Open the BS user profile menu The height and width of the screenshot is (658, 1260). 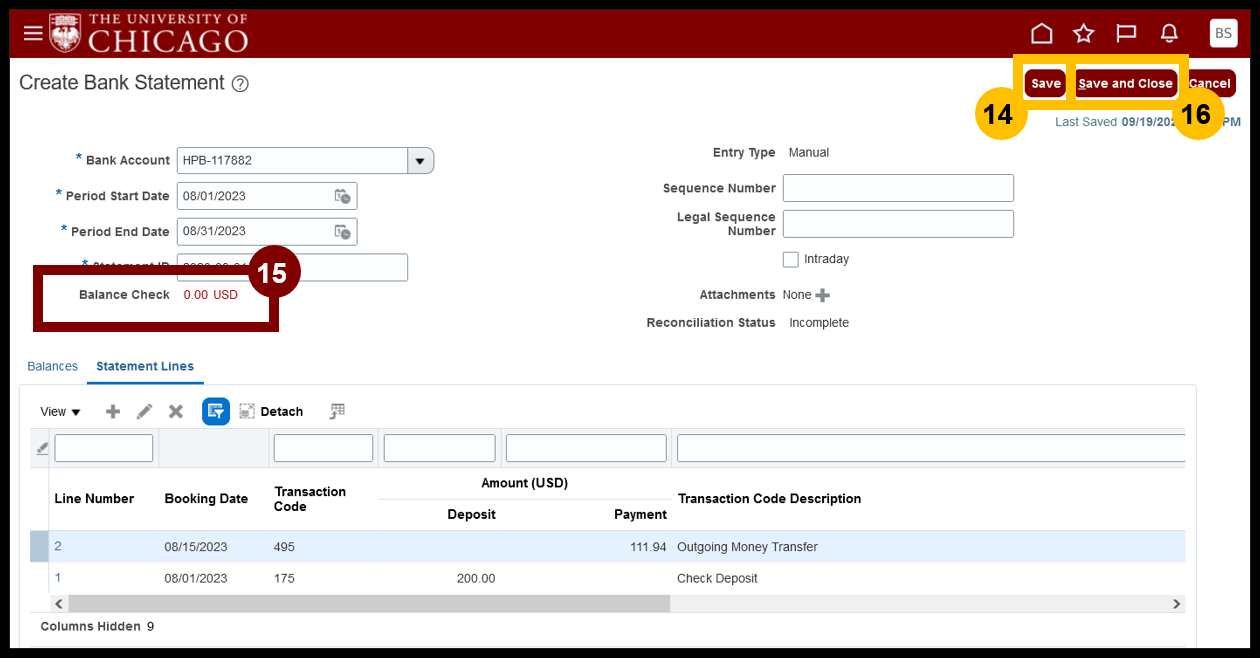pos(1223,33)
